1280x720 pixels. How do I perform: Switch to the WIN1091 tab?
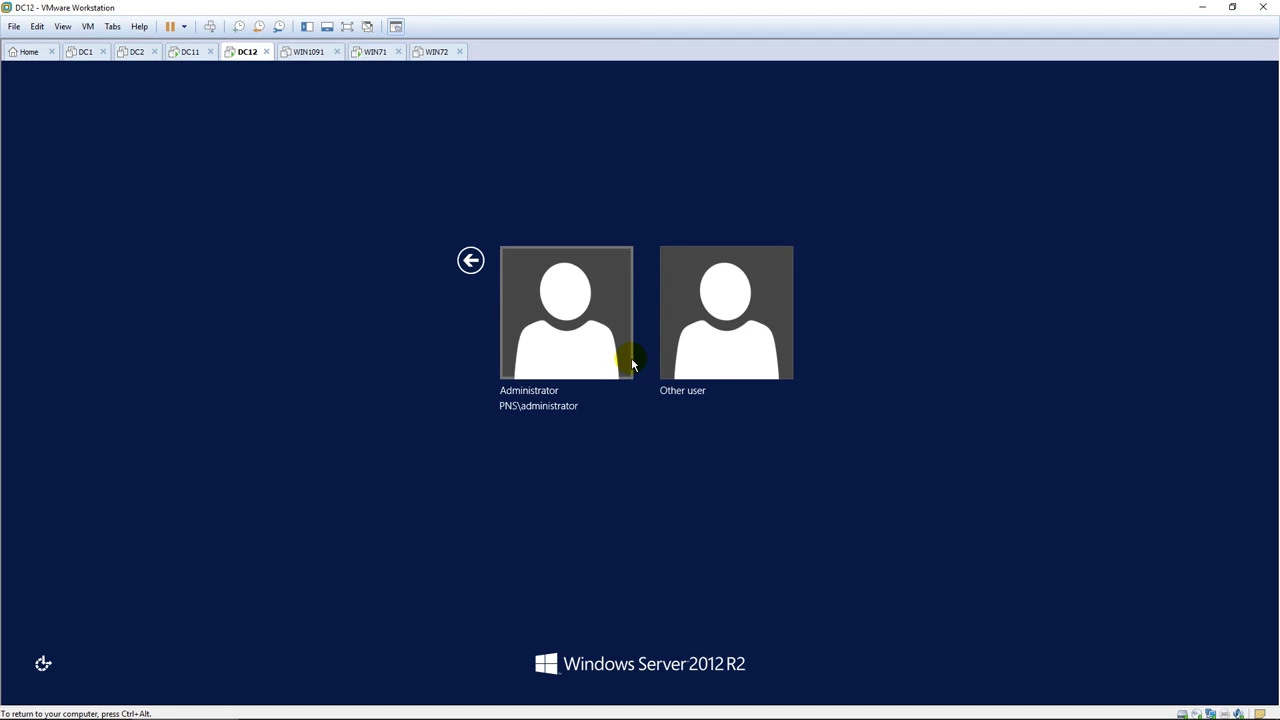(309, 51)
